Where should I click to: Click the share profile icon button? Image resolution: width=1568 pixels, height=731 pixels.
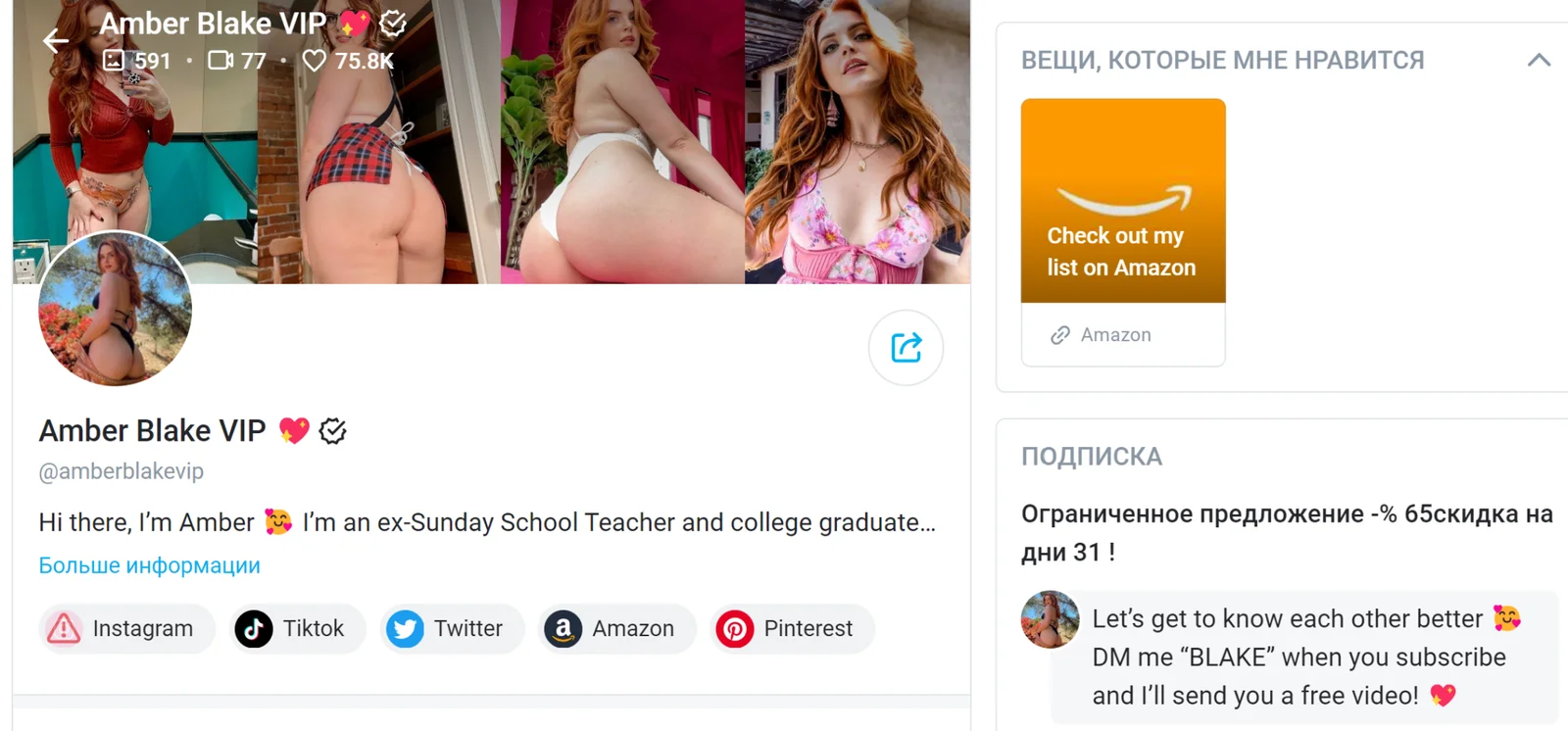tap(906, 347)
